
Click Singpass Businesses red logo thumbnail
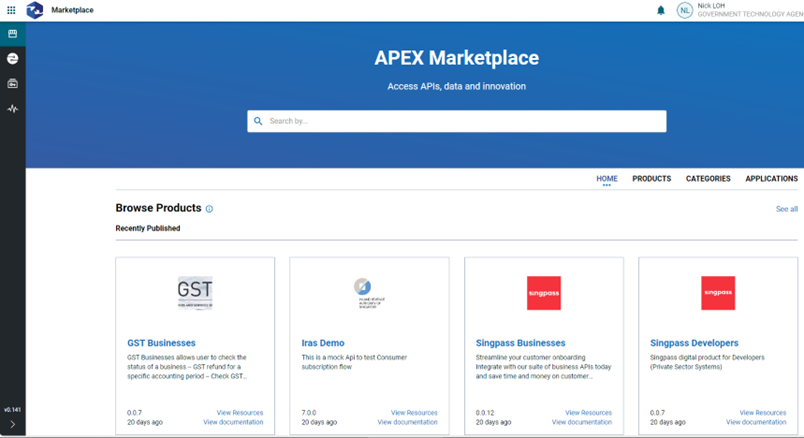click(x=544, y=293)
